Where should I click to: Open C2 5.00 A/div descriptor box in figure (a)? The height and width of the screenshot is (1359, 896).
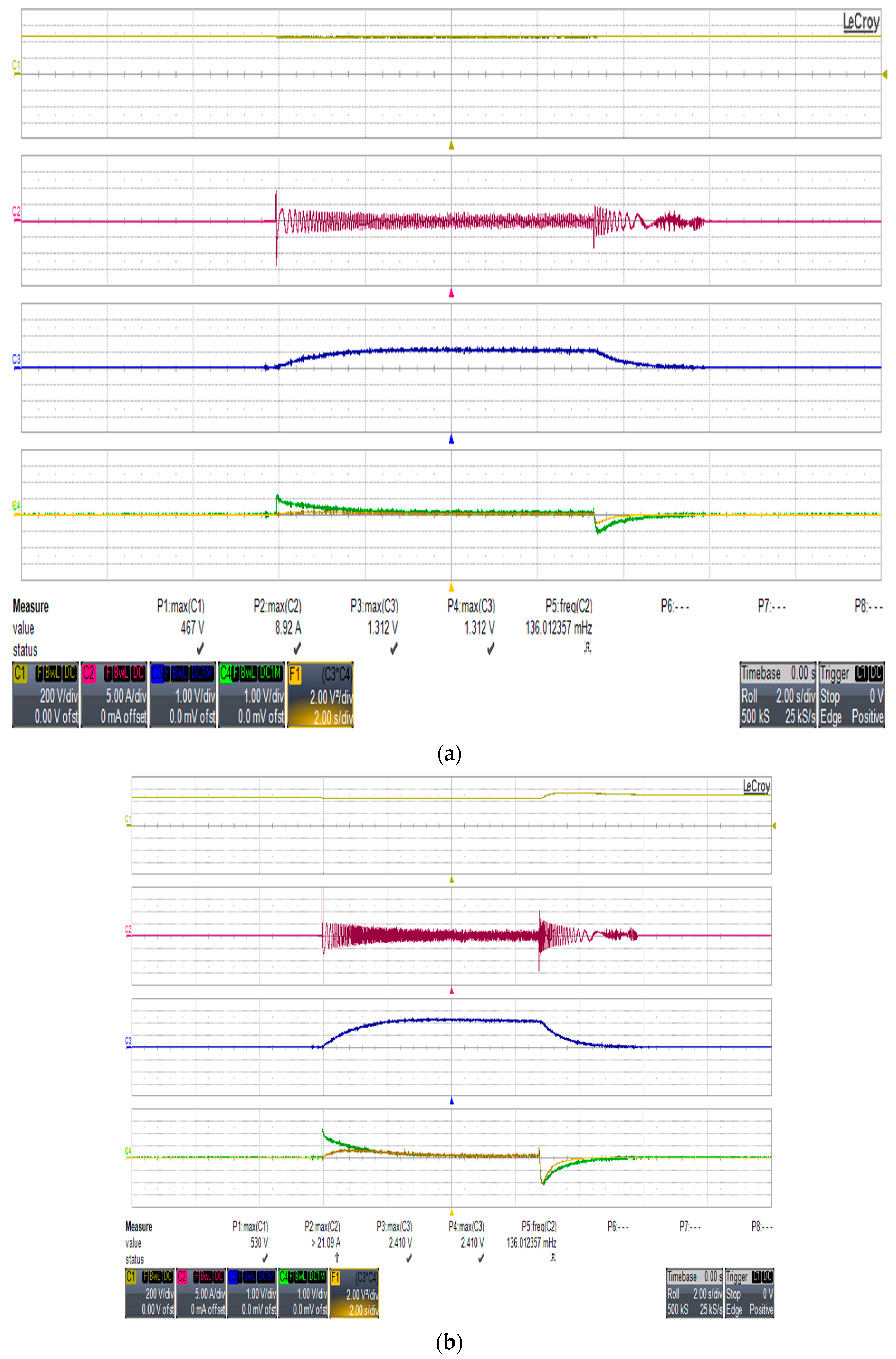tap(114, 695)
